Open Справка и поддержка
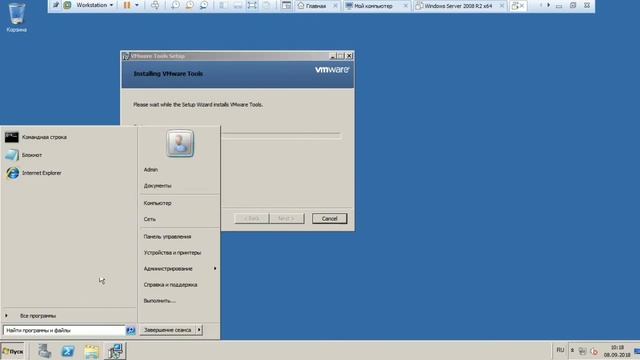 (170, 284)
